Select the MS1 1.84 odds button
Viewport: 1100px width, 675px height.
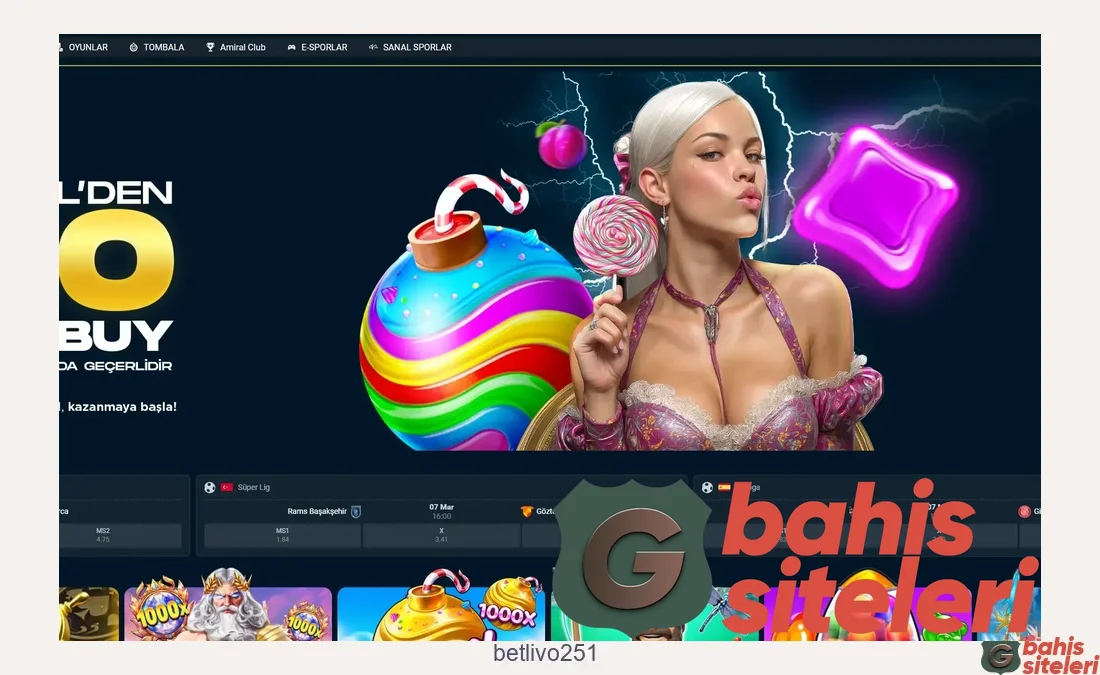point(282,535)
